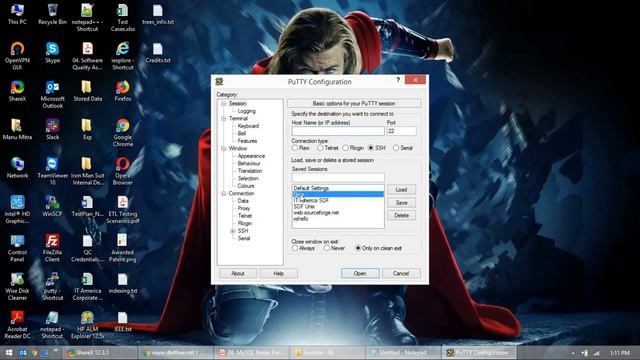Click the Port field
This screenshot has width=640, height=360.
pyautogui.click(x=402, y=131)
